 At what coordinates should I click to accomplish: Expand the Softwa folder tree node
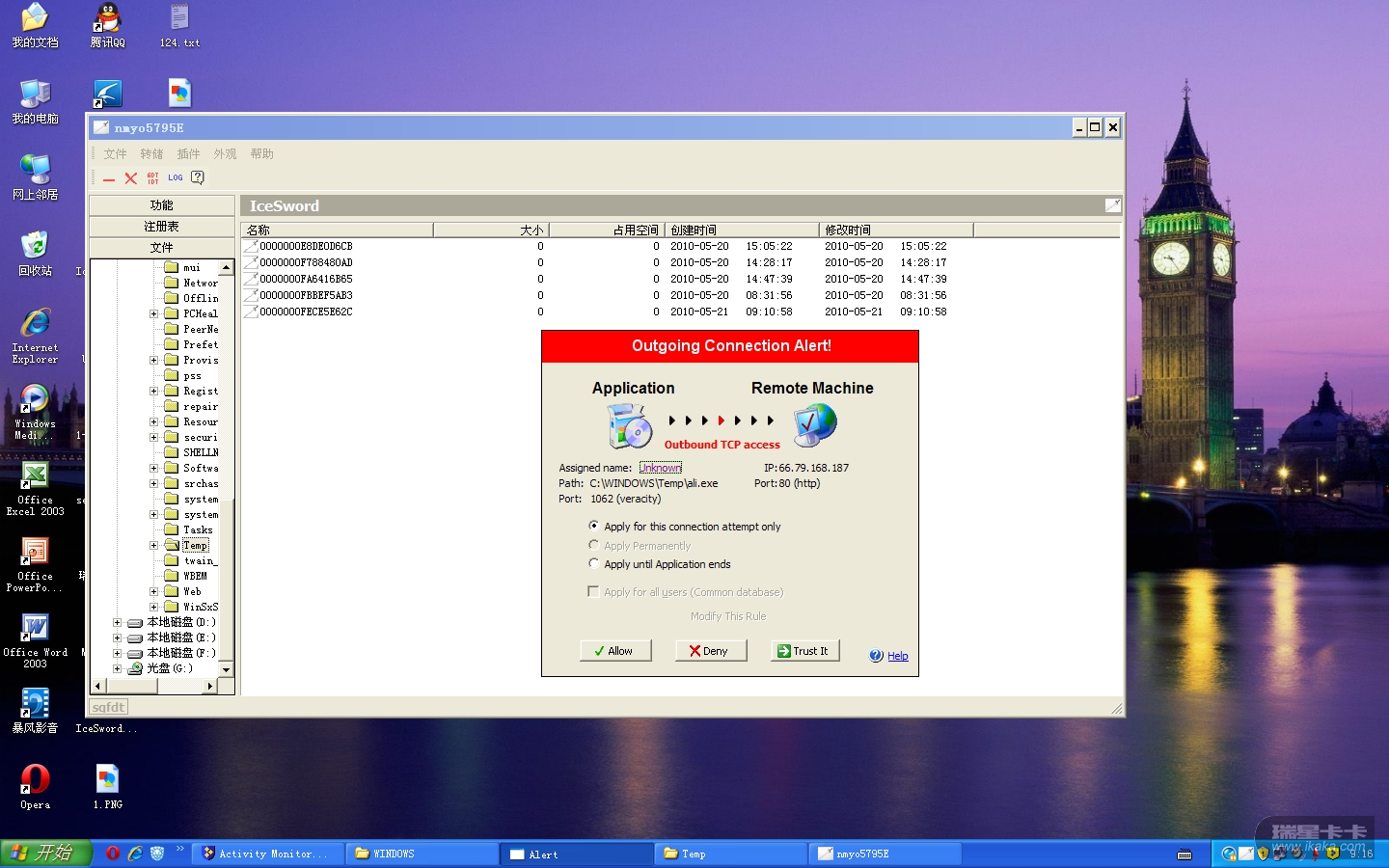153,468
